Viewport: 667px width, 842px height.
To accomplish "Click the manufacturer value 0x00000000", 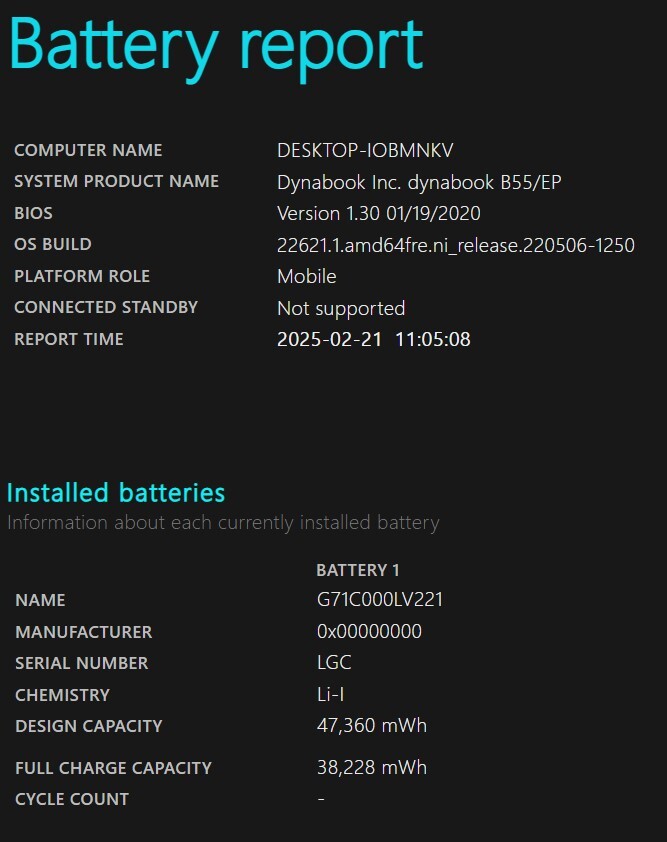I will click(x=369, y=632).
